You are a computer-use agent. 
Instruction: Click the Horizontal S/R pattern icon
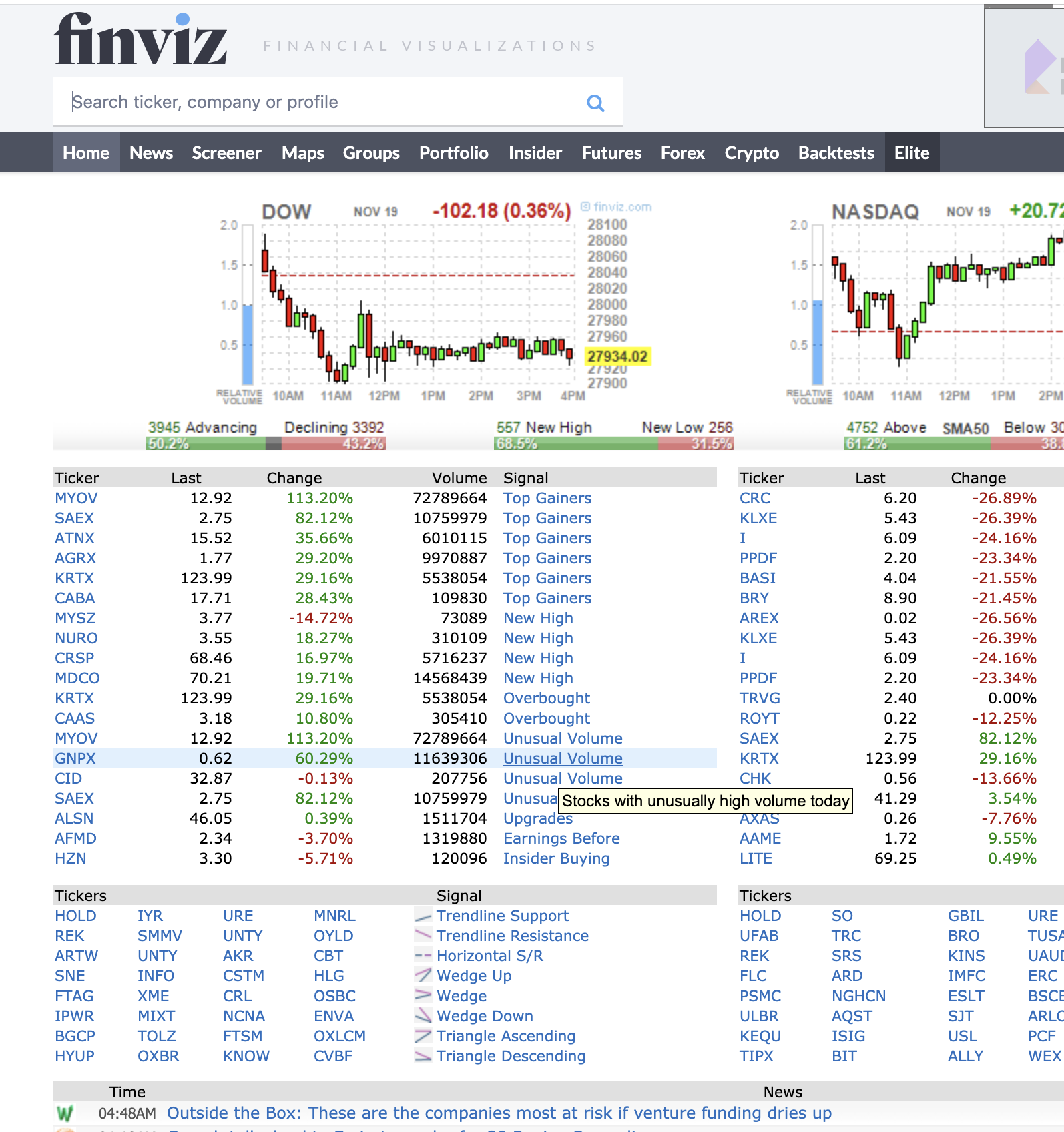click(x=423, y=956)
